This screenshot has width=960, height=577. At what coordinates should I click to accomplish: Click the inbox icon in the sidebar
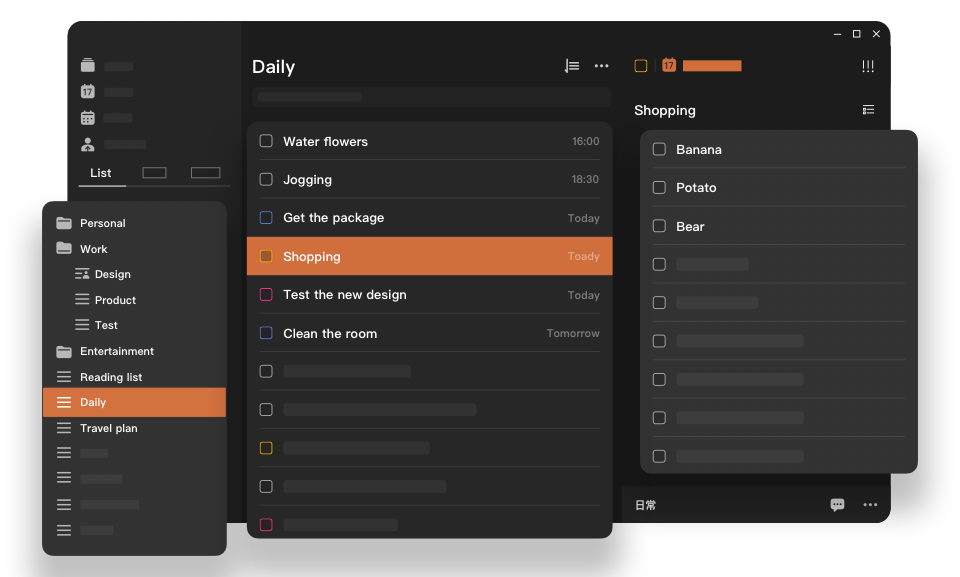coord(88,66)
